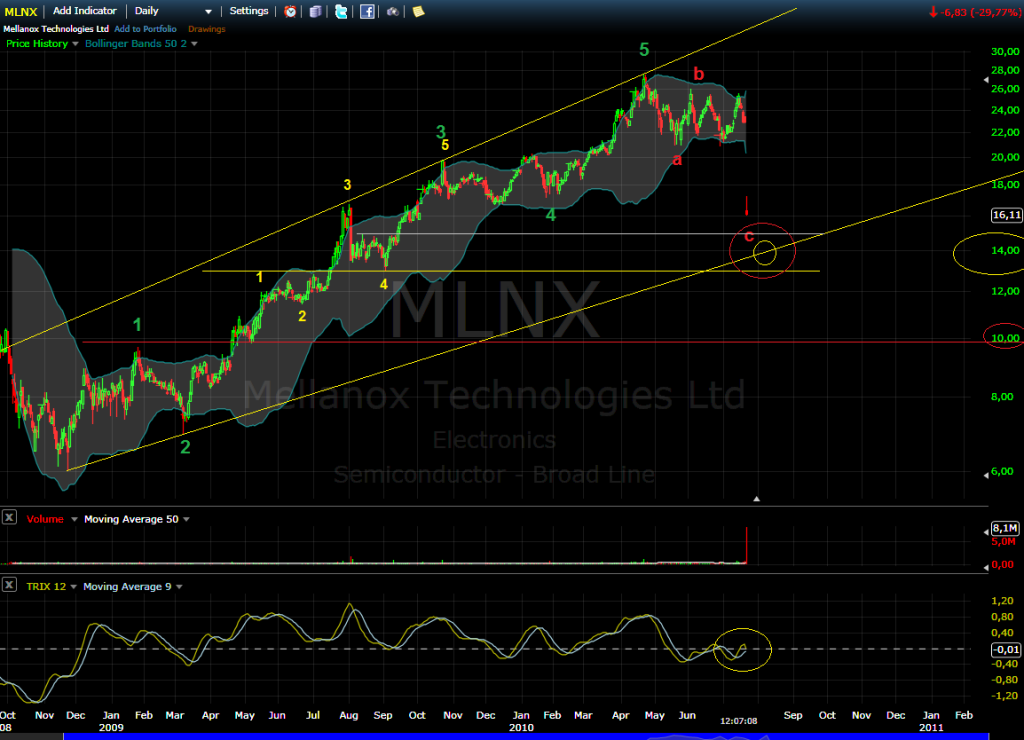Viewport: 1024px width, 740px height.
Task: Share chart via the Facebook icon
Action: point(367,11)
